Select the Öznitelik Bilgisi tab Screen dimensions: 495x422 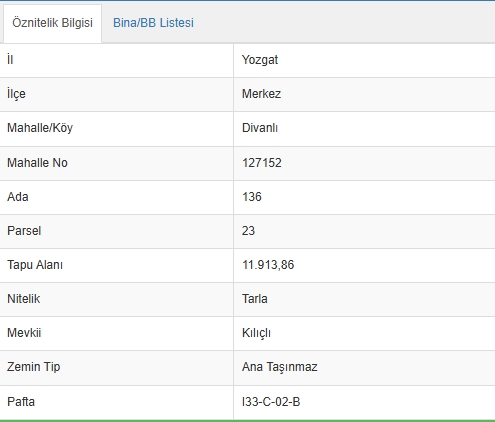52,23
